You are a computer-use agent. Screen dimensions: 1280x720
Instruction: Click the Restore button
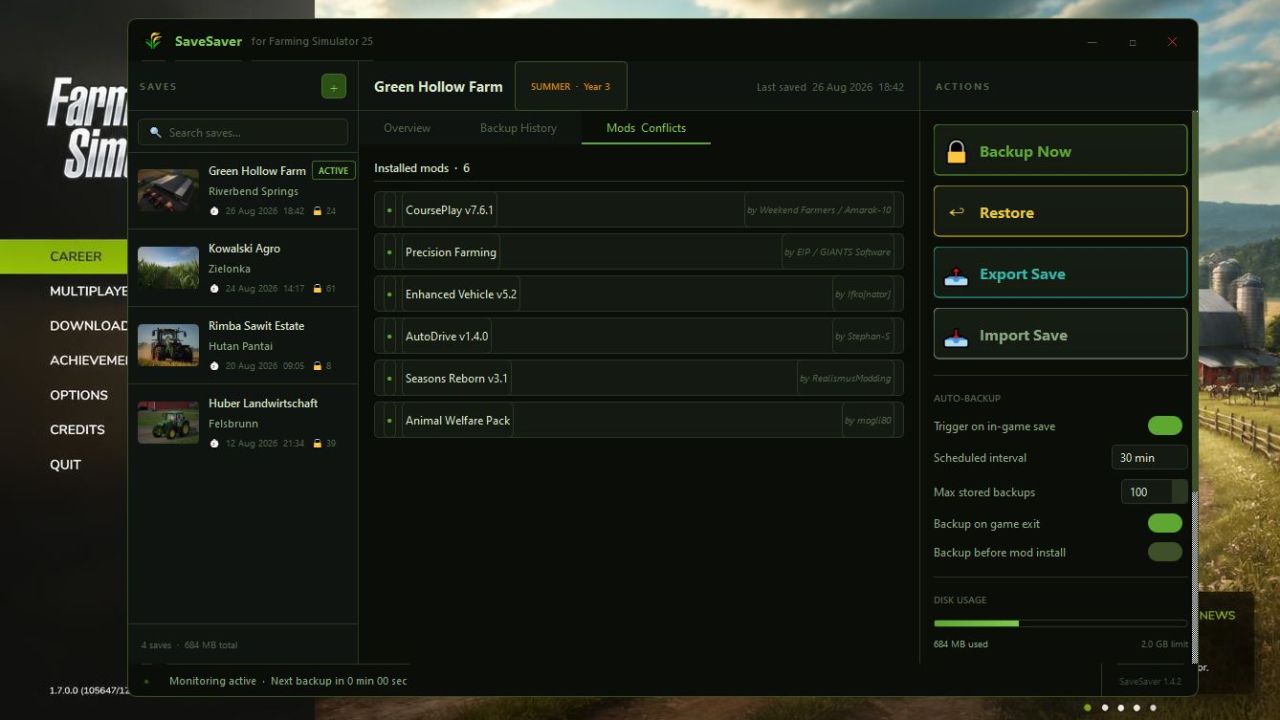(1060, 212)
